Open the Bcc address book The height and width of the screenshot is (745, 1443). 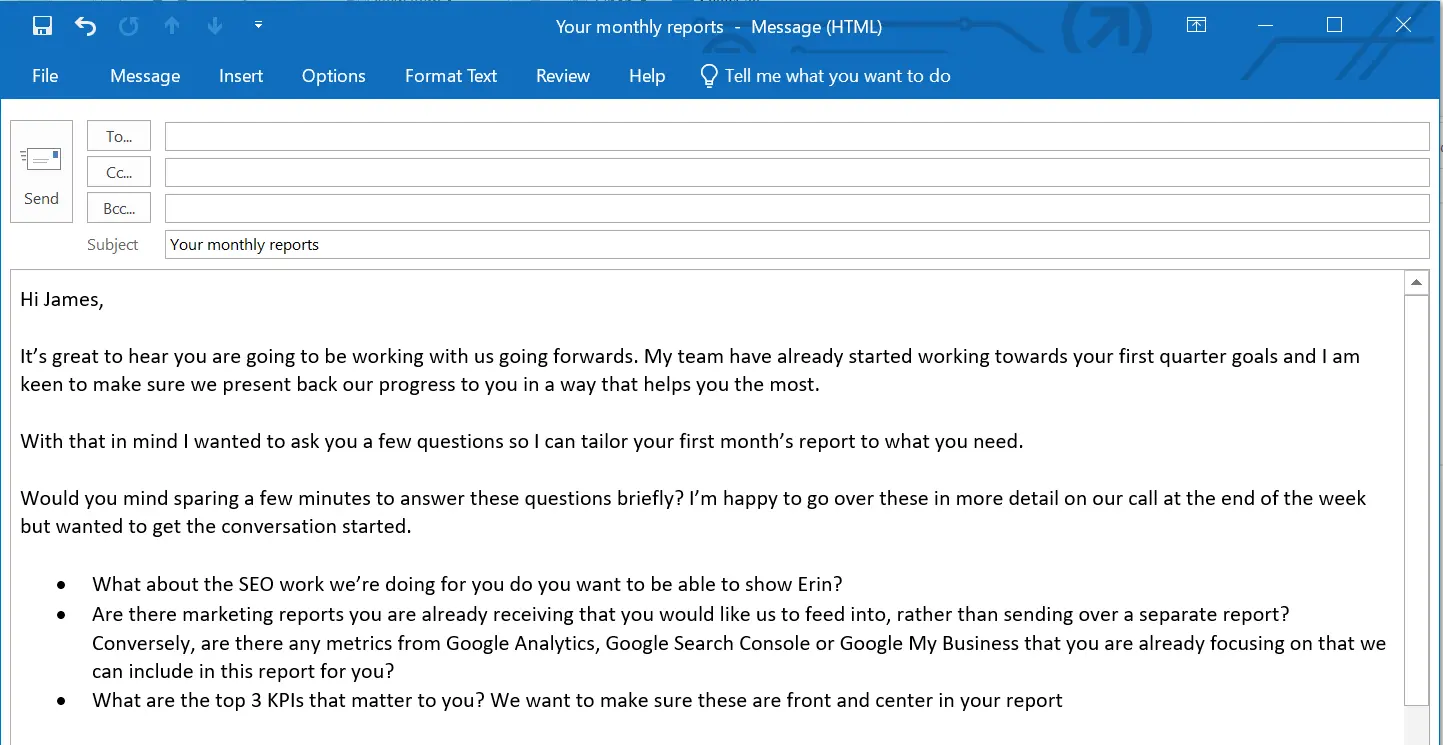[118, 207]
